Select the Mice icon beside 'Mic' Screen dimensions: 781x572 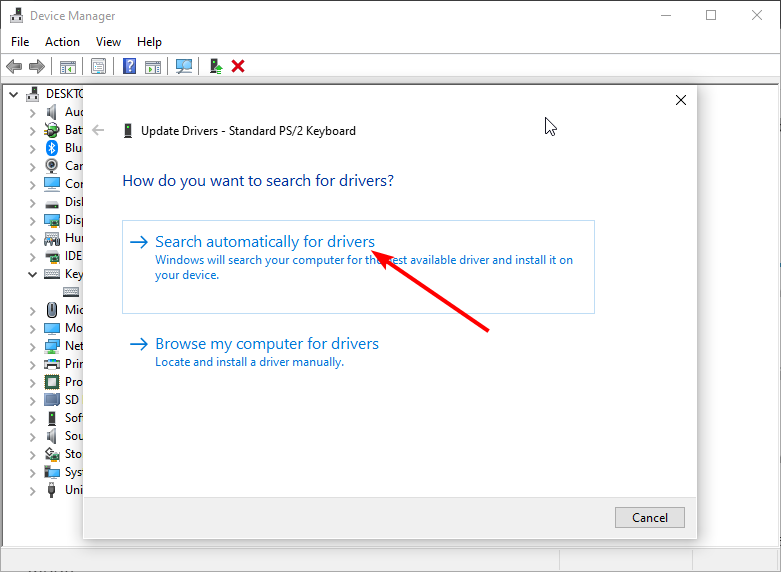[52, 310]
